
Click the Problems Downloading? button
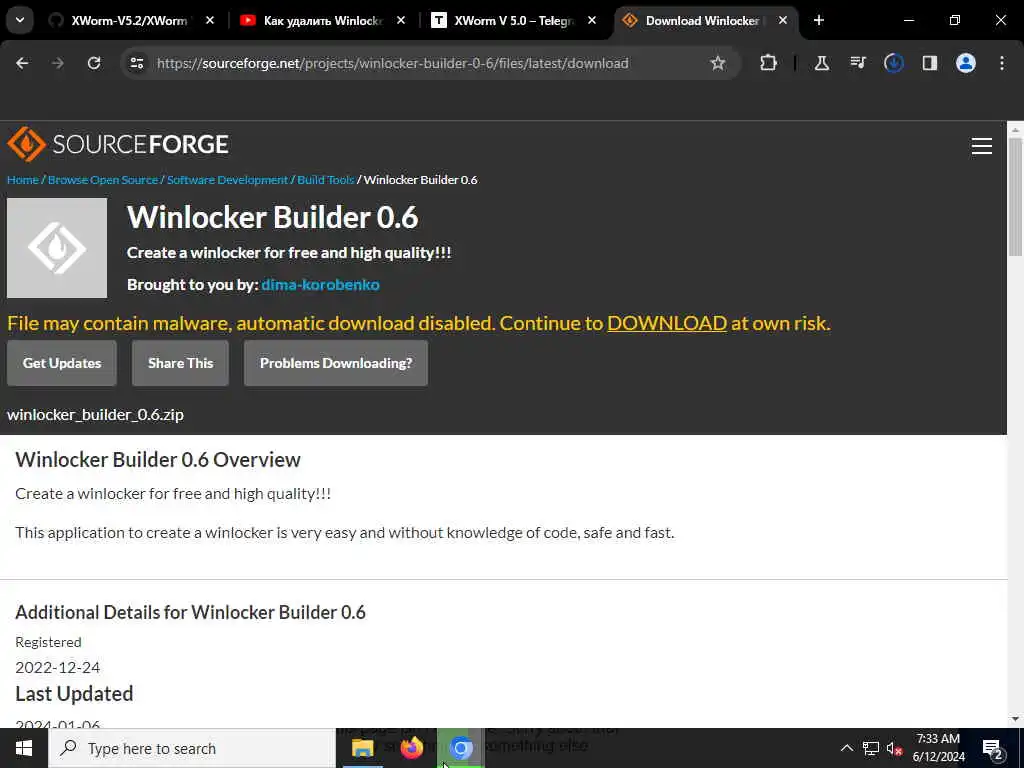336,363
